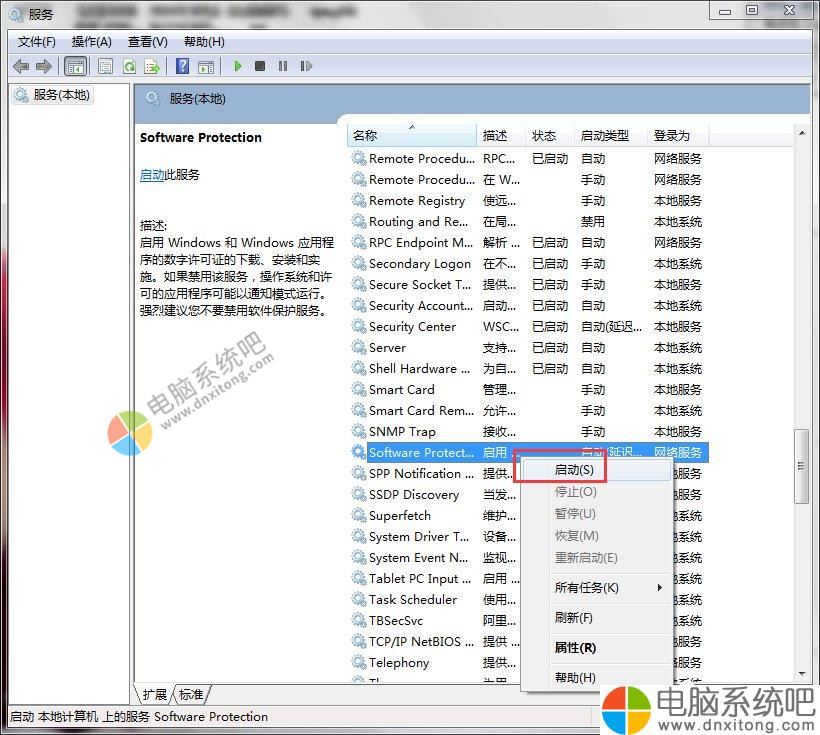Open the 操作(A) menu
The image size is (820, 735).
coord(92,41)
